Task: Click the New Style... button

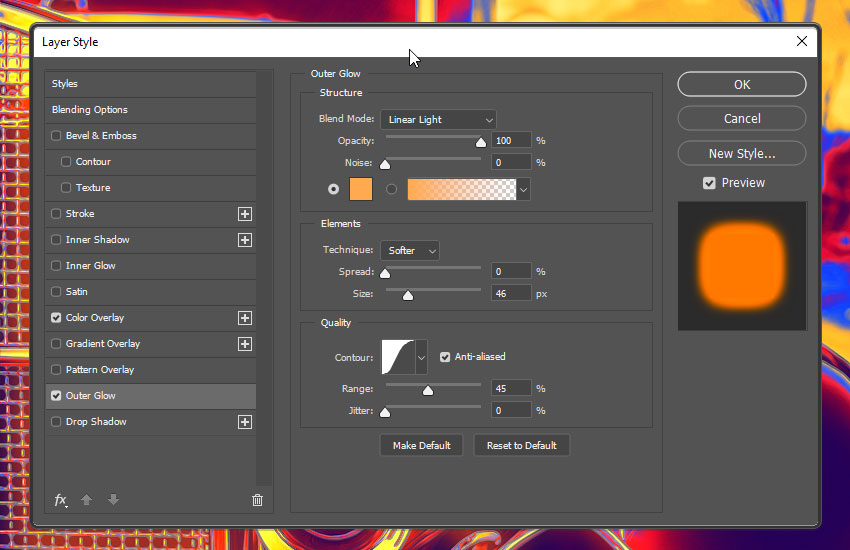Action: (742, 153)
